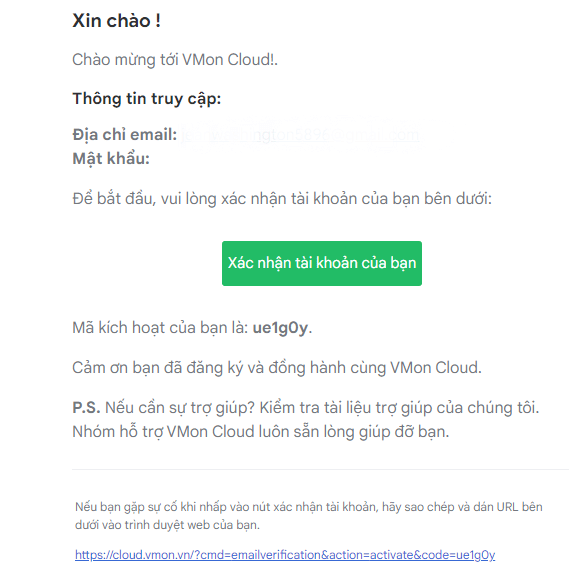The image size is (569, 581).
Task: Click the Nếu bạn gặp sự cố footer note
Action: click(309, 507)
